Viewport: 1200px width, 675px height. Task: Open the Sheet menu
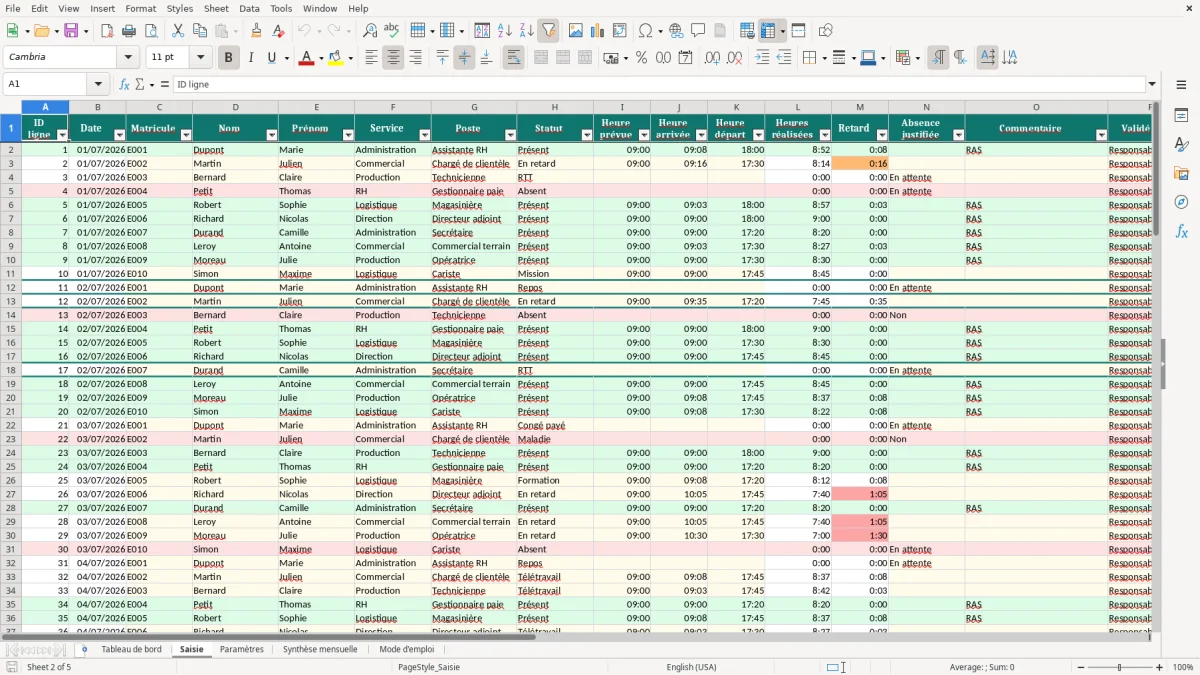pos(216,8)
